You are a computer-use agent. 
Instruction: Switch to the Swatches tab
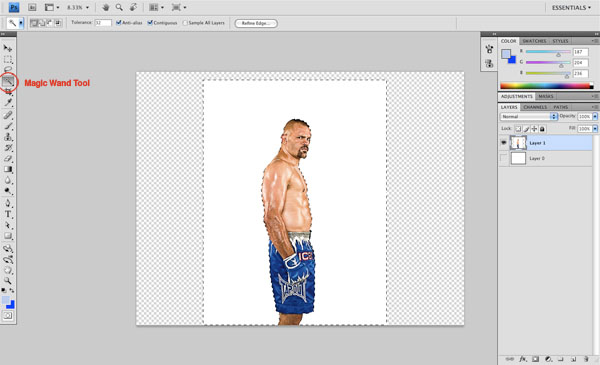click(534, 41)
